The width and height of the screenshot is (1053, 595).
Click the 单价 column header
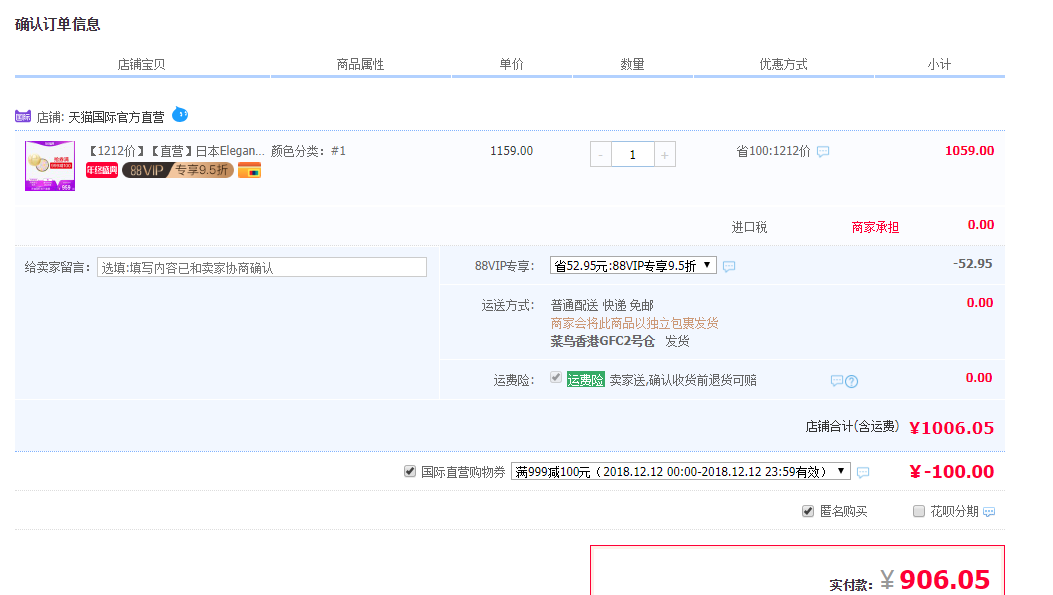point(511,64)
